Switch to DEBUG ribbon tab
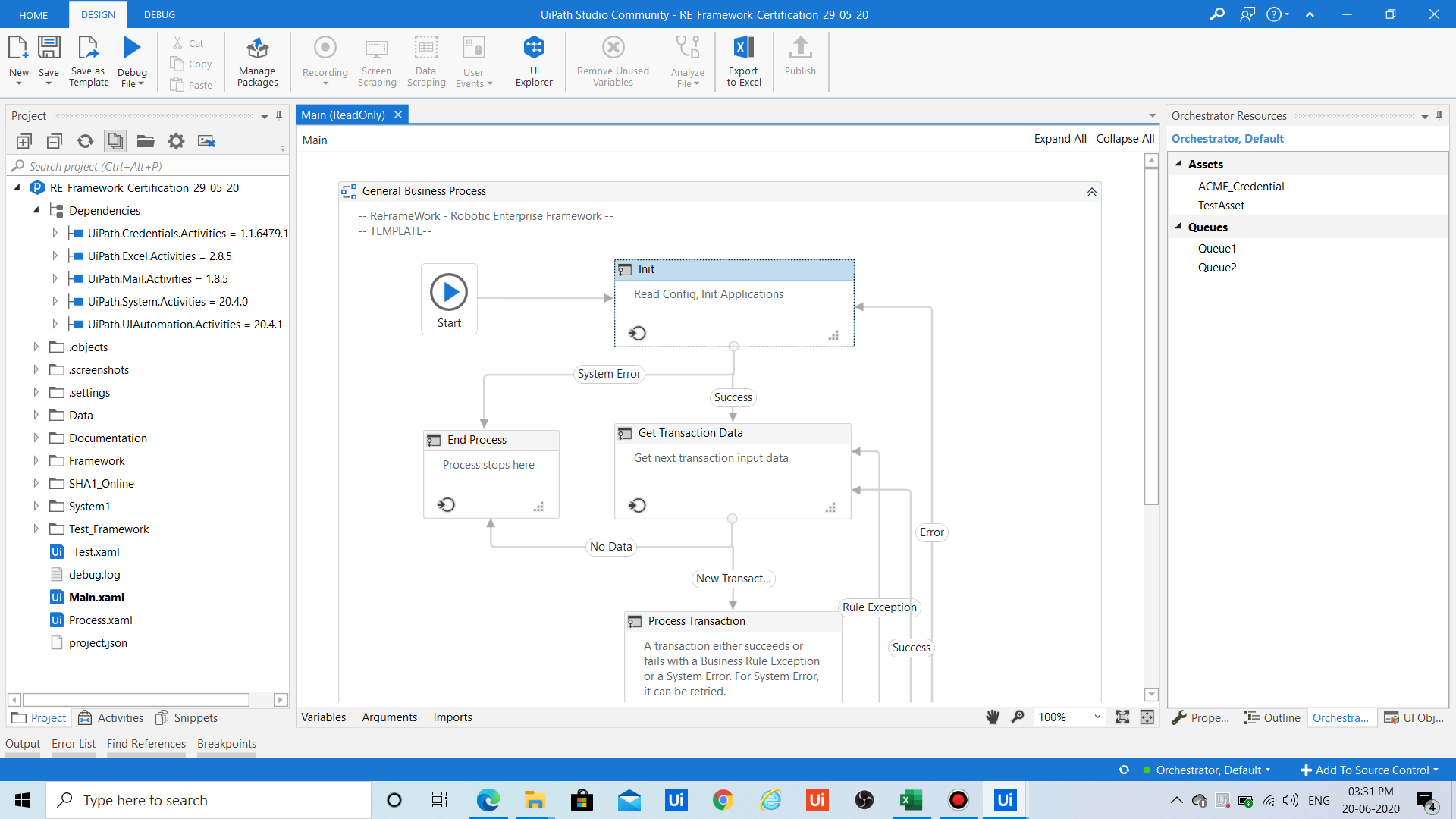This screenshot has width=1456, height=819. [x=159, y=14]
